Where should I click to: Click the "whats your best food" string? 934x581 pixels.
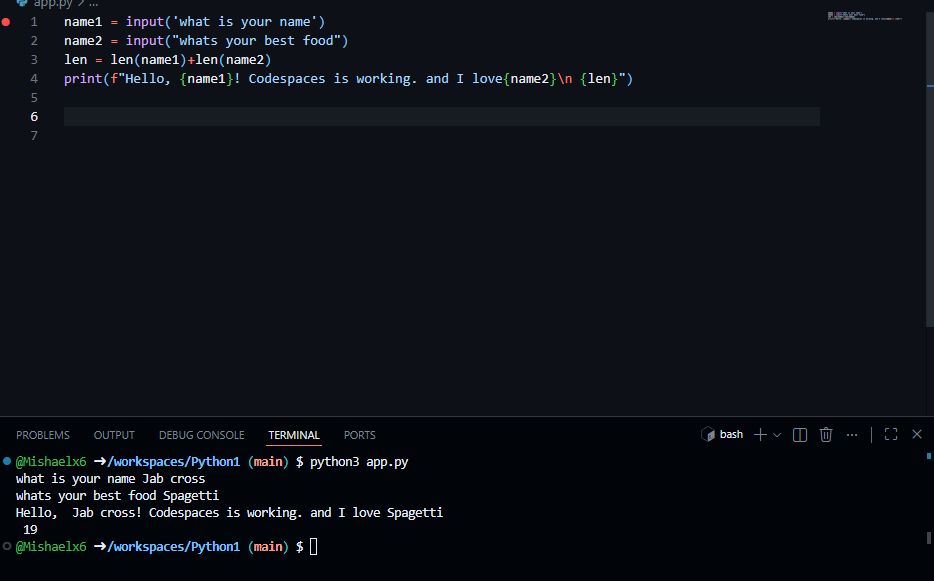click(x=256, y=41)
